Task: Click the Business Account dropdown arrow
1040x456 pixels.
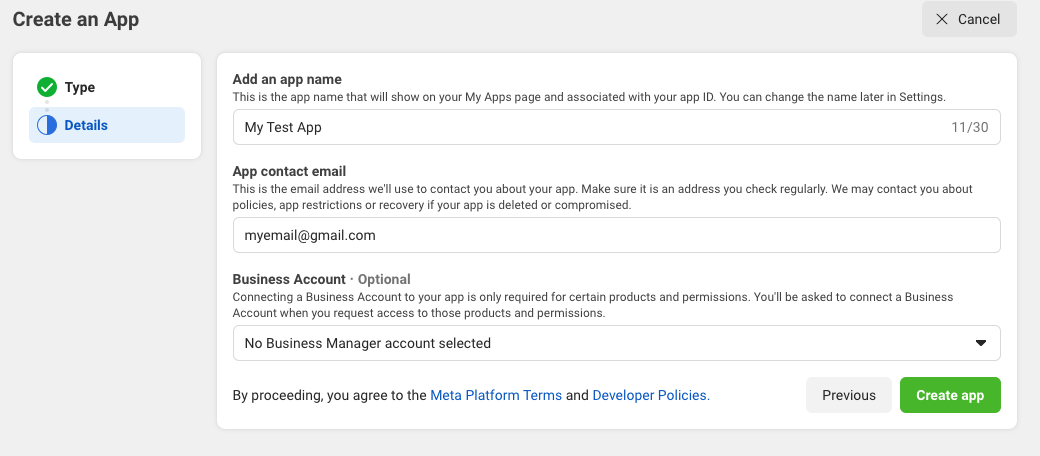Action: (980, 343)
